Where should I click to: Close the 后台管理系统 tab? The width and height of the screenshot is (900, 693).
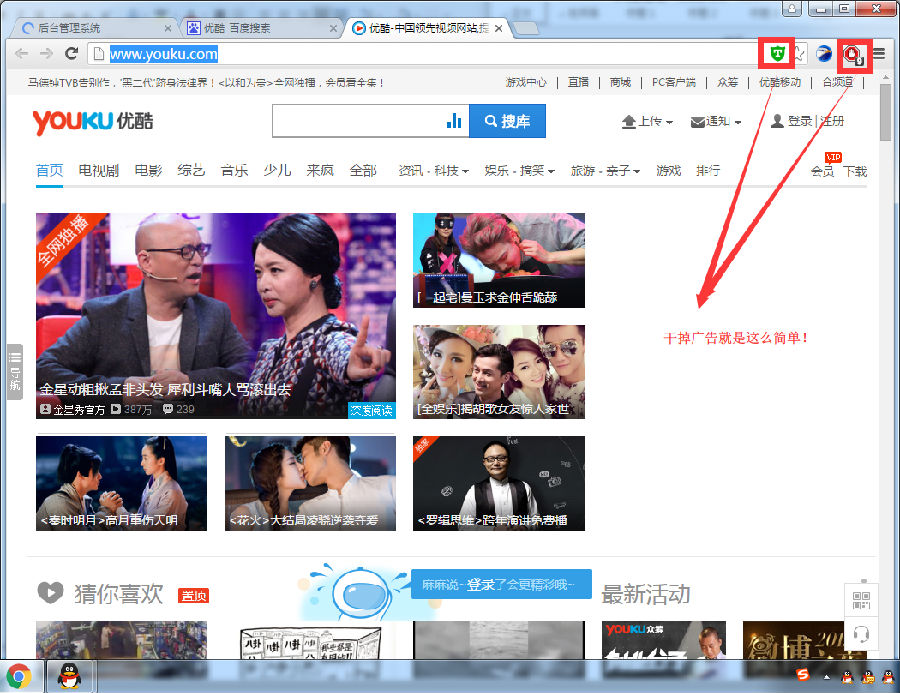click(x=168, y=28)
